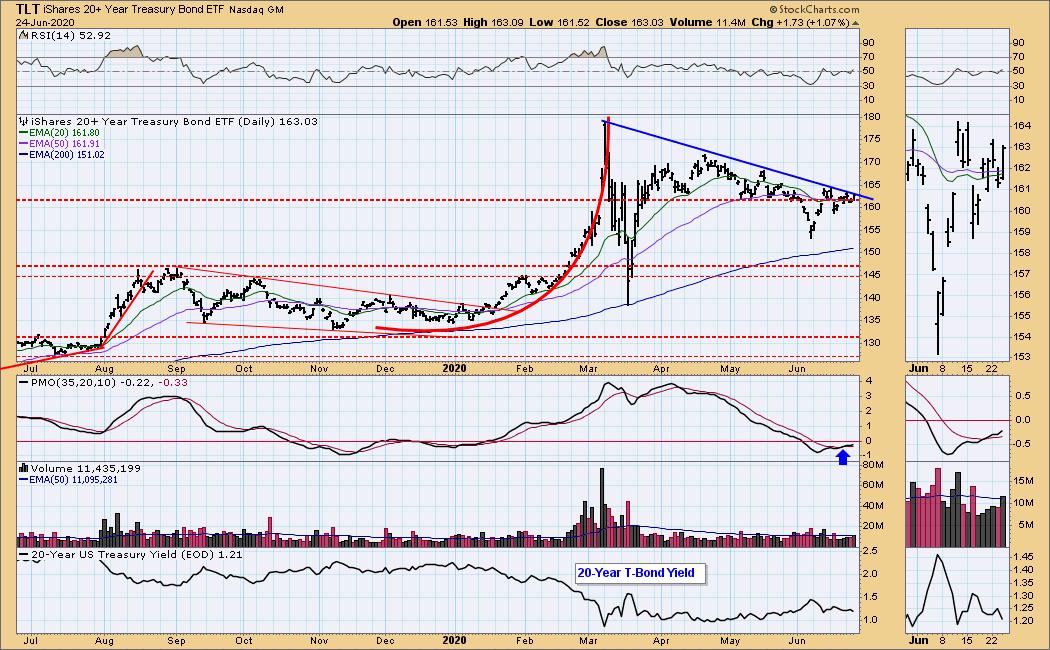This screenshot has width=1050, height=650.
Task: Click the 15M label in zoomed volume panel
Action: [x=1024, y=481]
